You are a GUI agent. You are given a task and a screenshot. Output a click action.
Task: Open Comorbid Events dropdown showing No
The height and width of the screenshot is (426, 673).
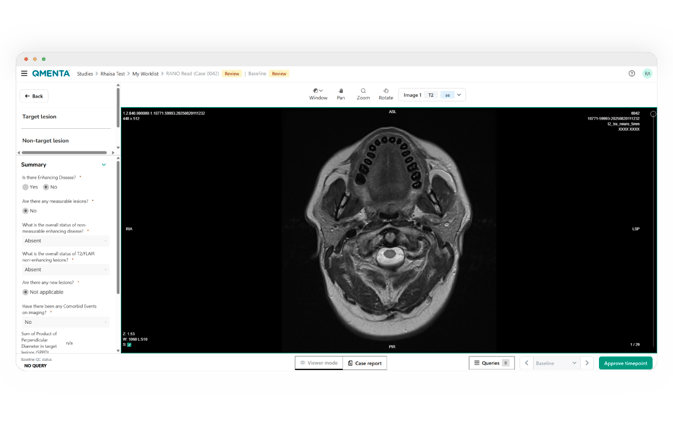[x=66, y=322]
